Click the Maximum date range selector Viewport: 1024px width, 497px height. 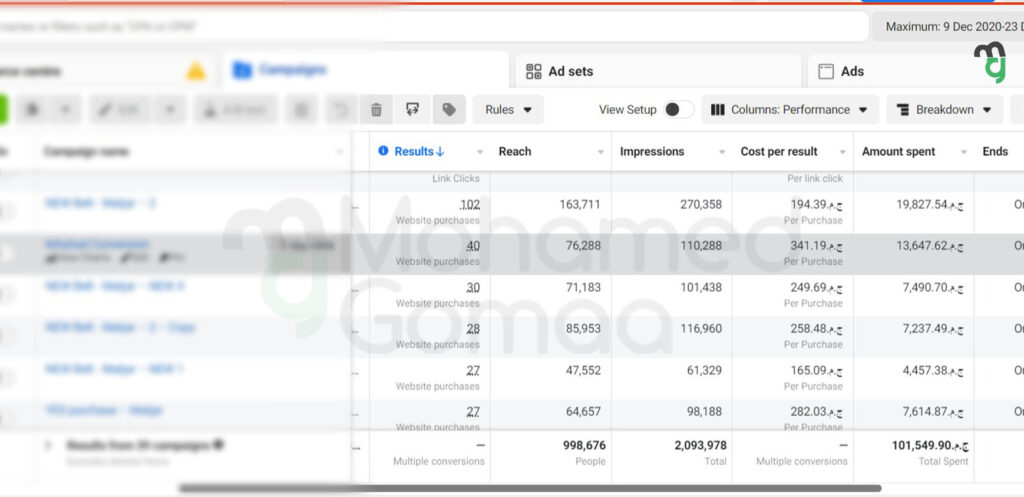pos(950,27)
